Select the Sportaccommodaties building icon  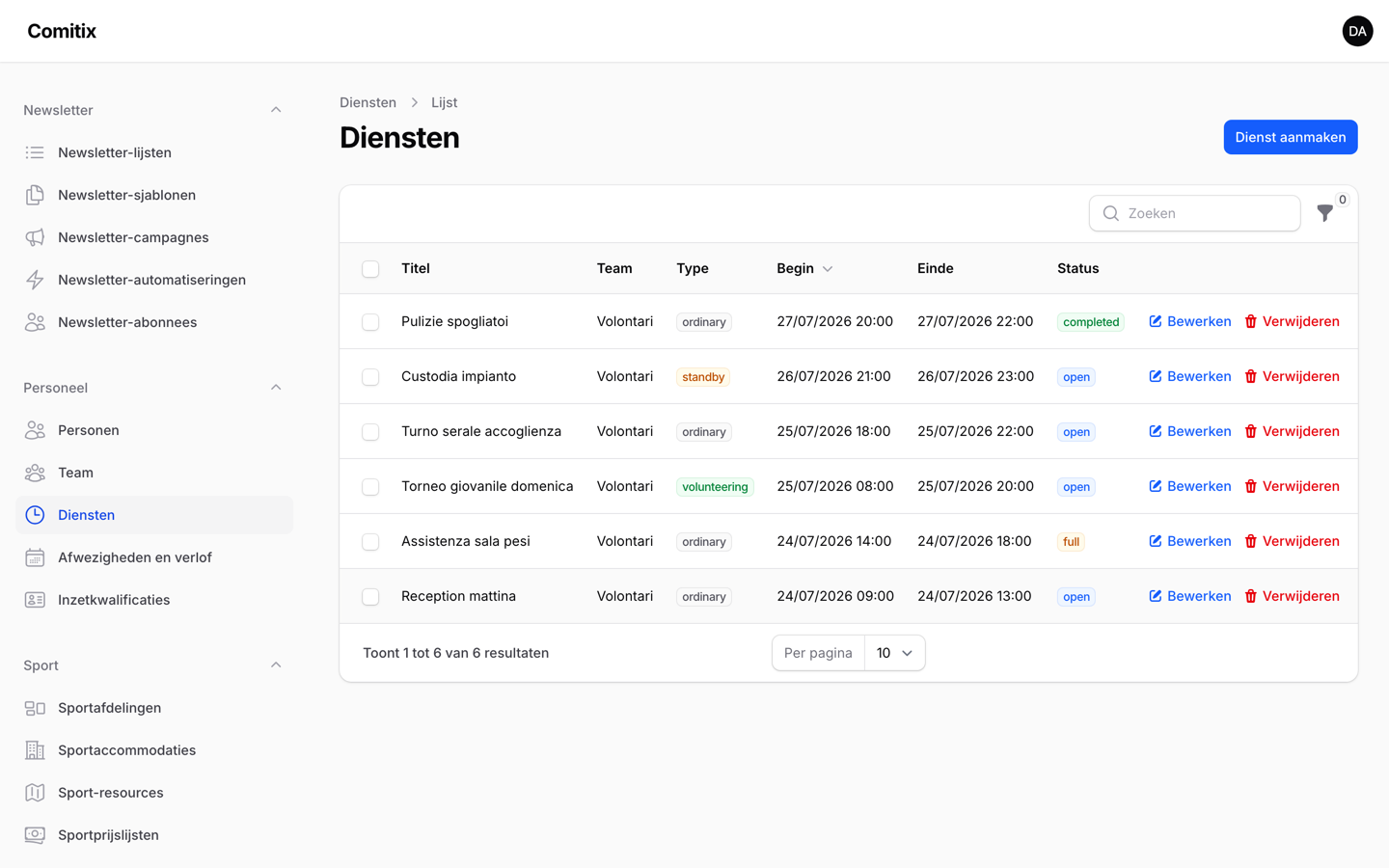(35, 750)
